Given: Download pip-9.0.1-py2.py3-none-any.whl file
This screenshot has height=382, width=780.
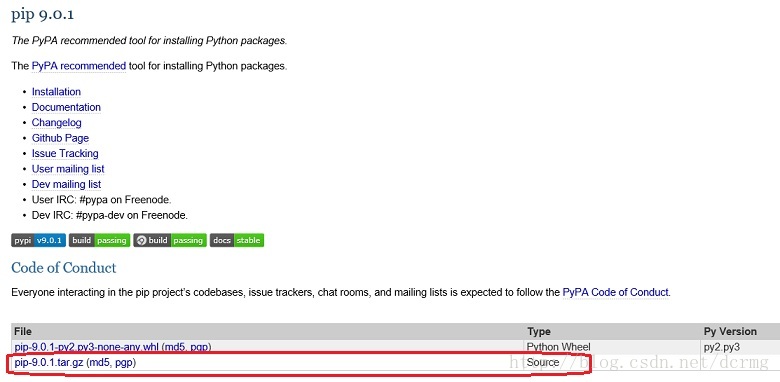Looking at the screenshot, I should [x=88, y=347].
